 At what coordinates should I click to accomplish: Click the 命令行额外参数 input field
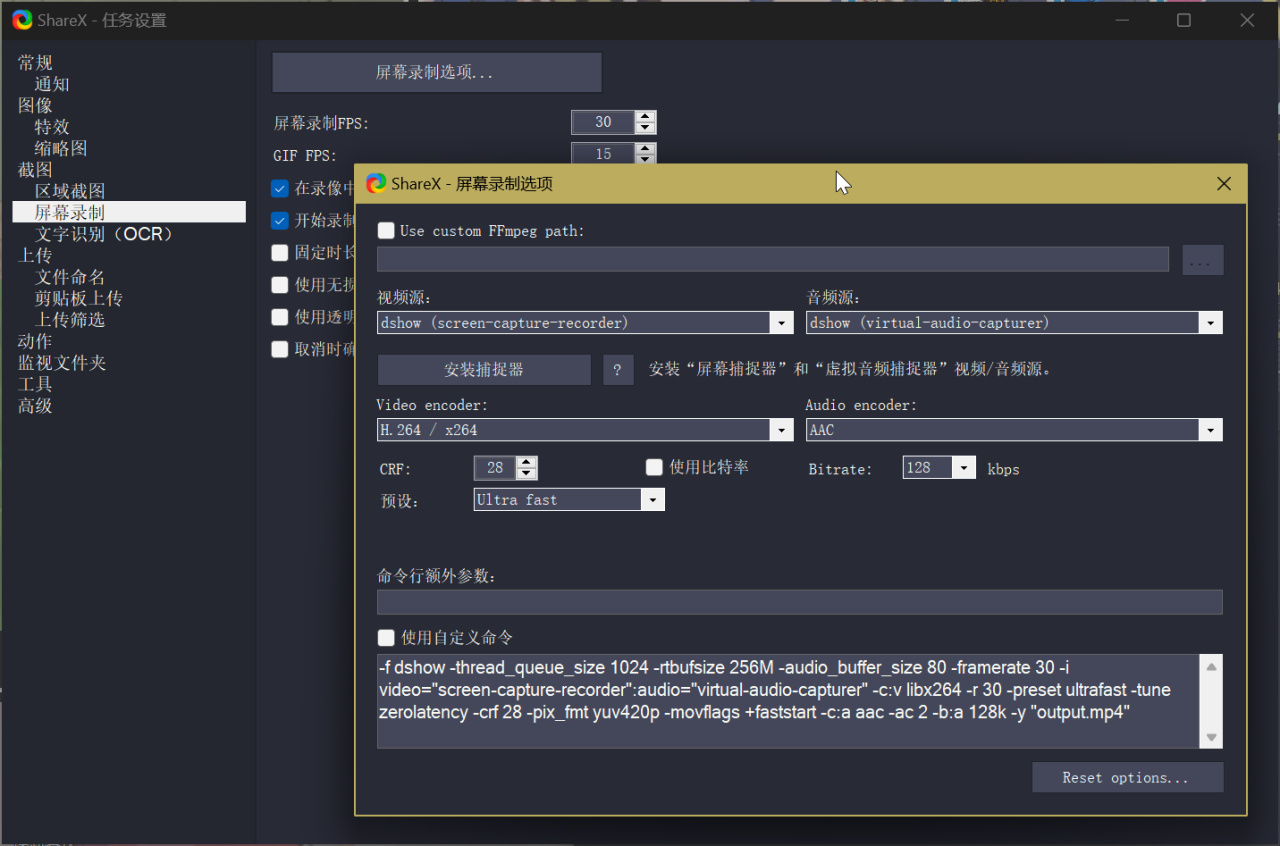tap(800, 602)
